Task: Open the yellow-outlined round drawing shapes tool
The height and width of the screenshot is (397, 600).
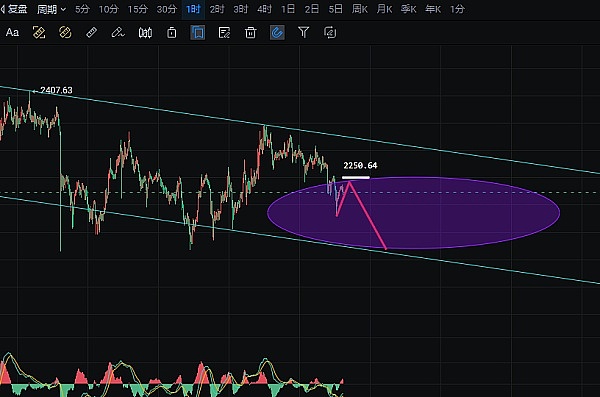Action: click(65, 33)
